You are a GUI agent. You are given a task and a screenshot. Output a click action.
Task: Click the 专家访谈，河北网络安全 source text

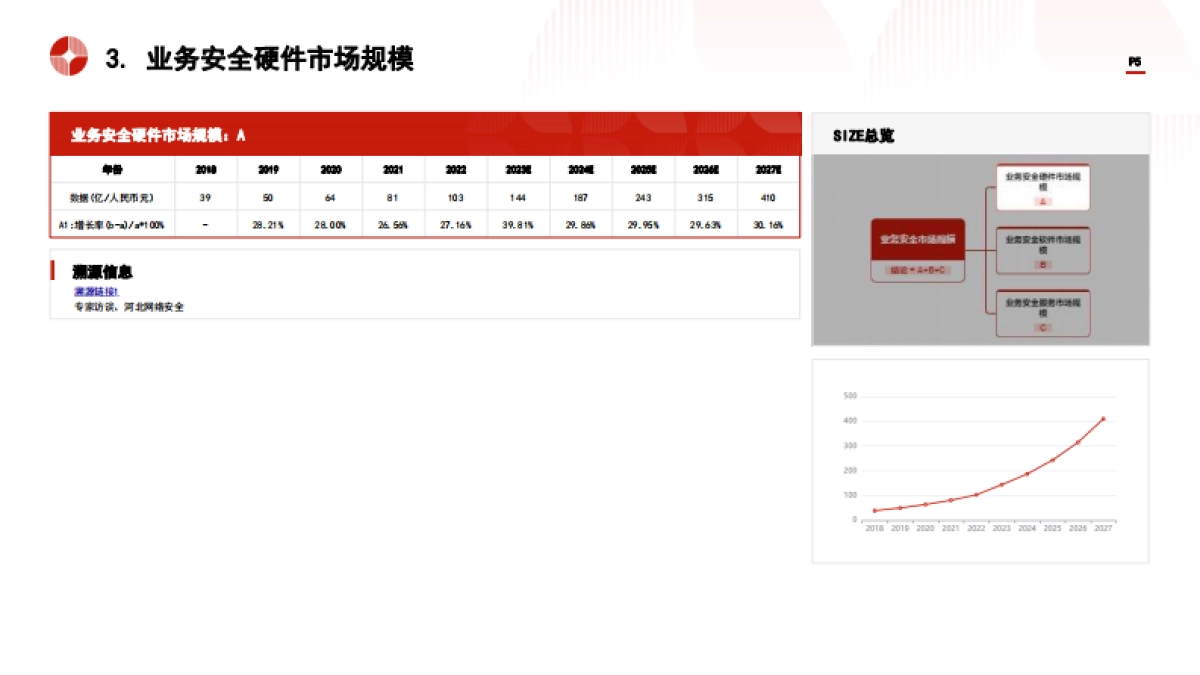pos(127,307)
